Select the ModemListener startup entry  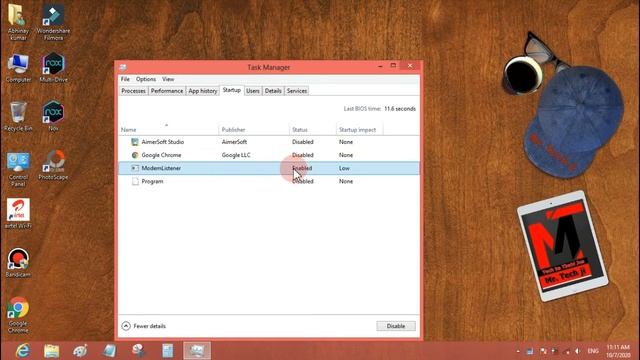(x=269, y=168)
